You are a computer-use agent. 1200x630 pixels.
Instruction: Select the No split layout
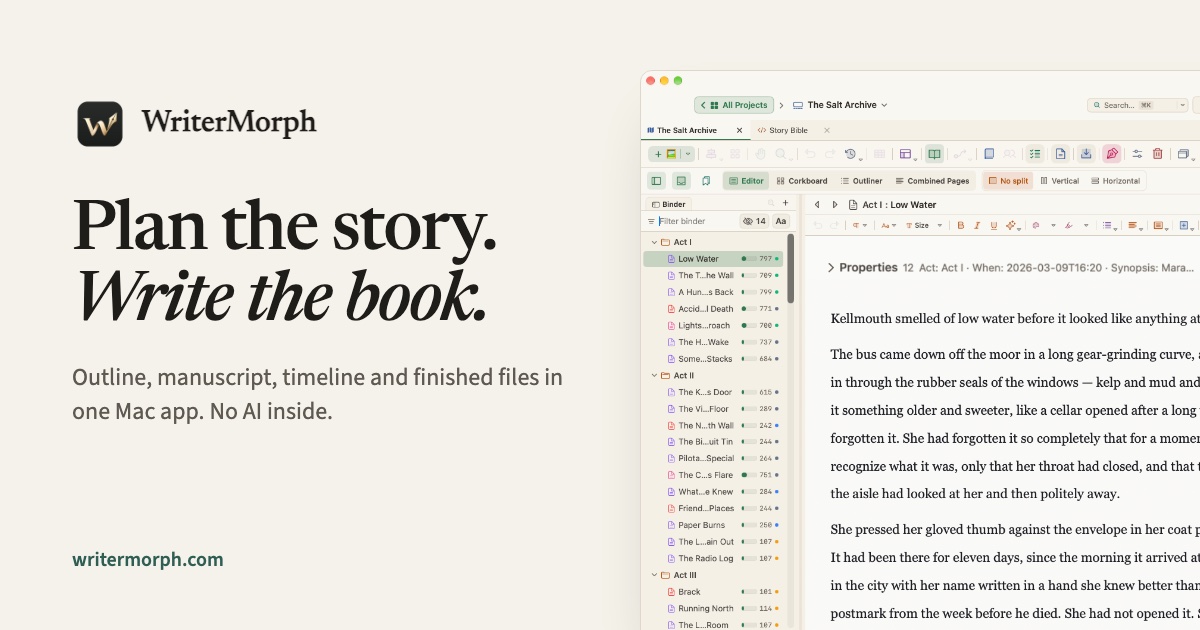(1008, 181)
